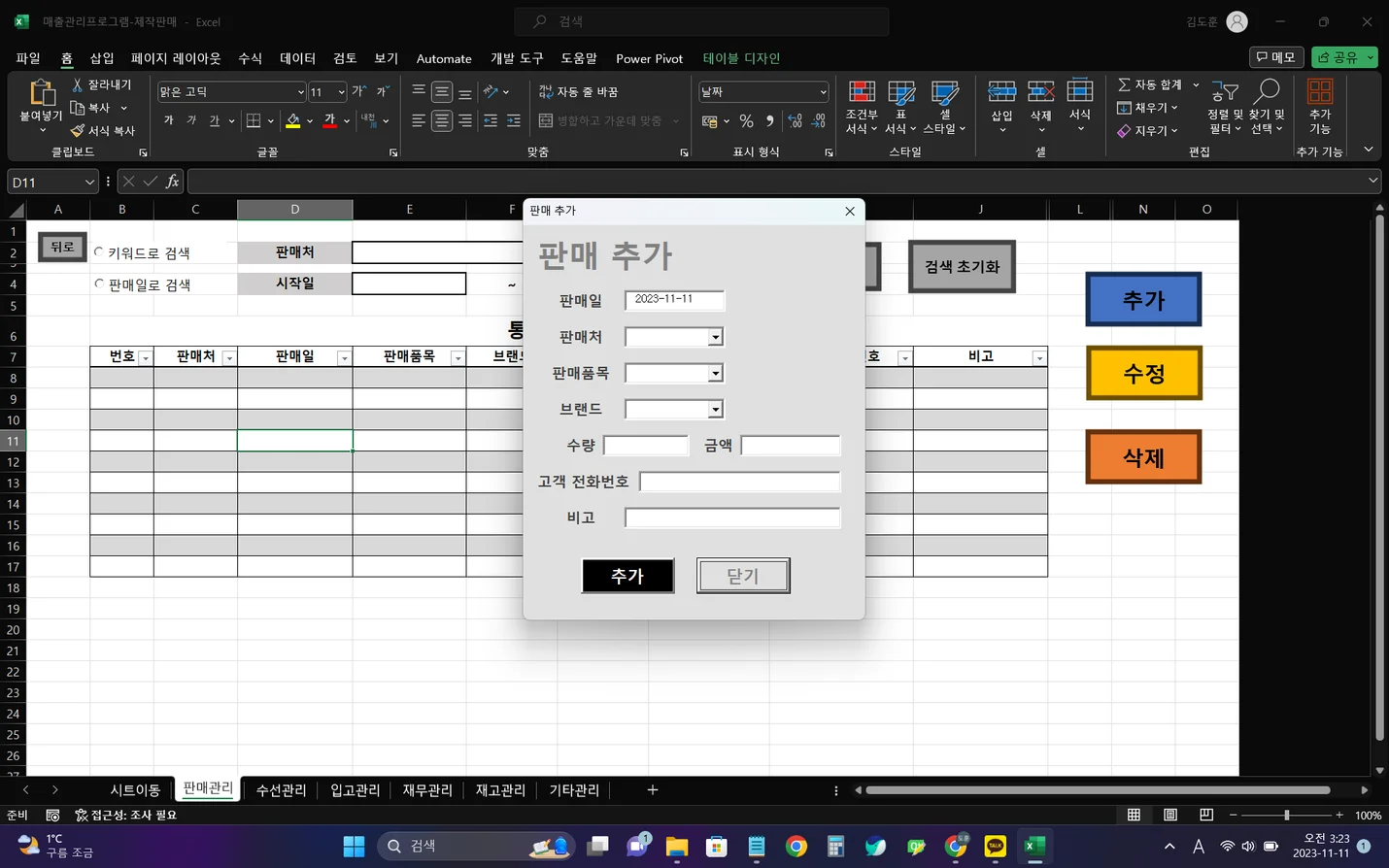Image resolution: width=1389 pixels, height=868 pixels.
Task: Switch to the 수선관리 sheet tab
Action: coord(281,790)
